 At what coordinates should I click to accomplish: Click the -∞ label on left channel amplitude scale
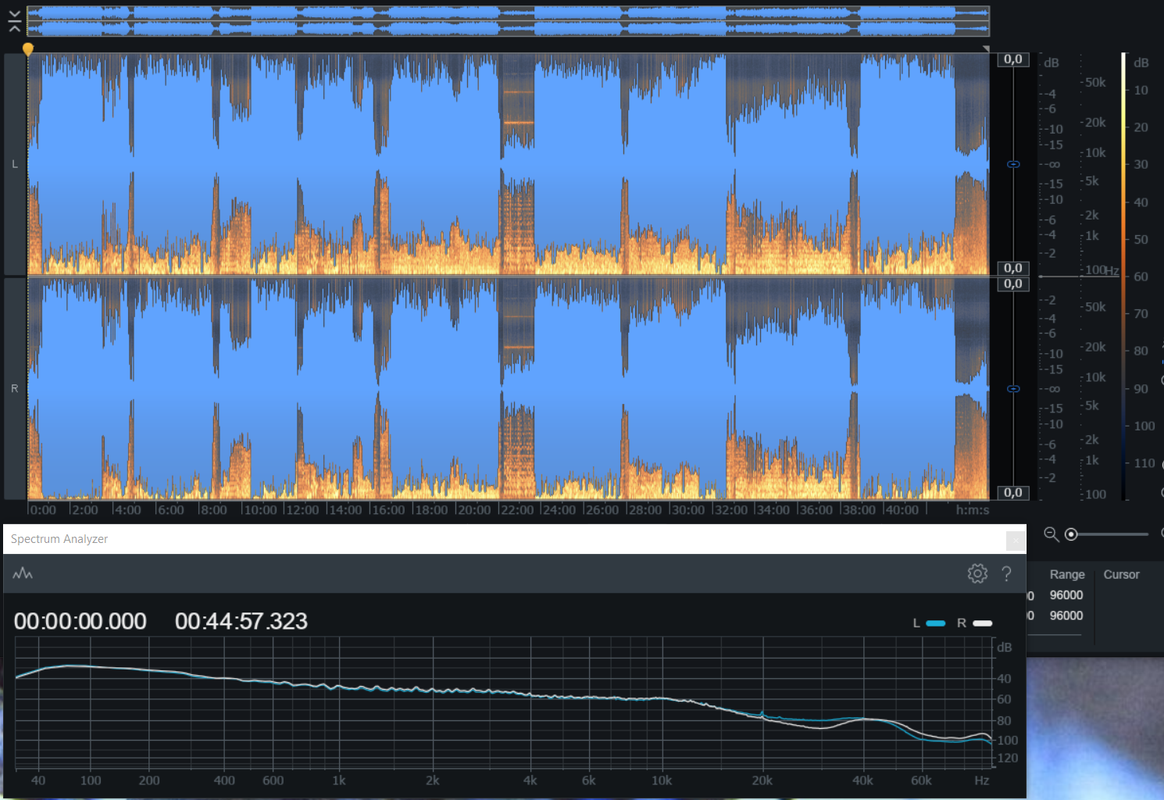1053,165
